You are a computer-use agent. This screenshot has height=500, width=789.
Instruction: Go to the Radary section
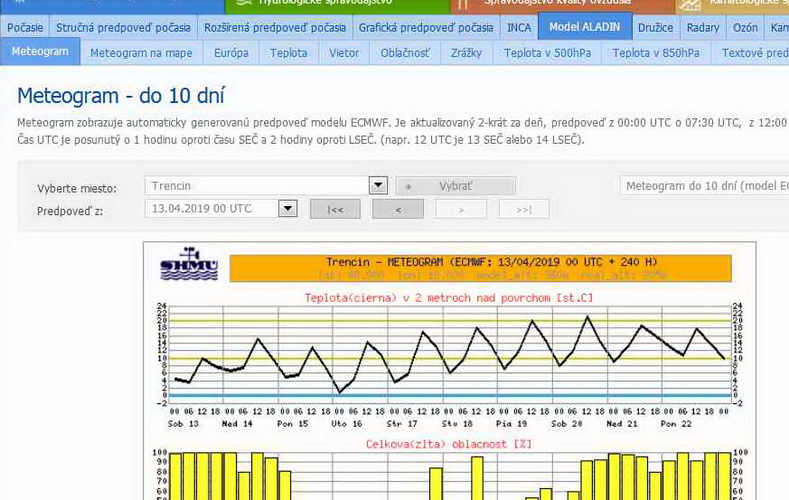(703, 27)
